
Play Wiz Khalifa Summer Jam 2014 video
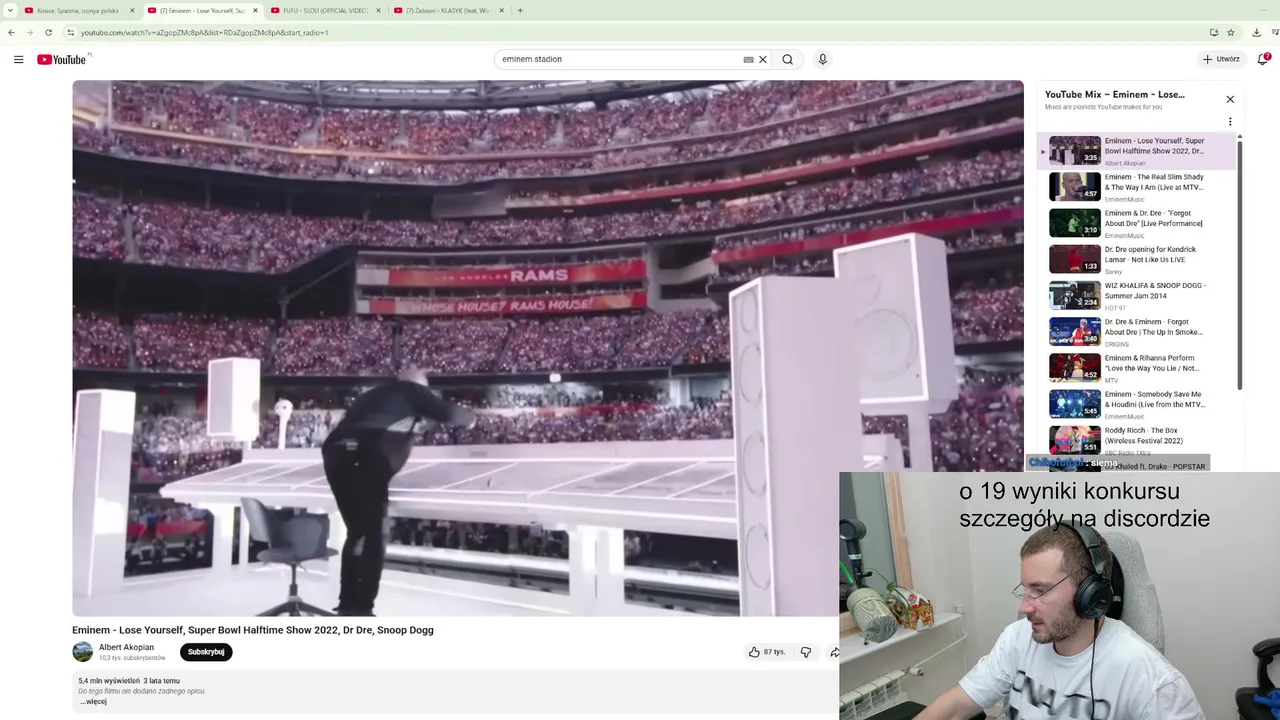[x=1075, y=295]
